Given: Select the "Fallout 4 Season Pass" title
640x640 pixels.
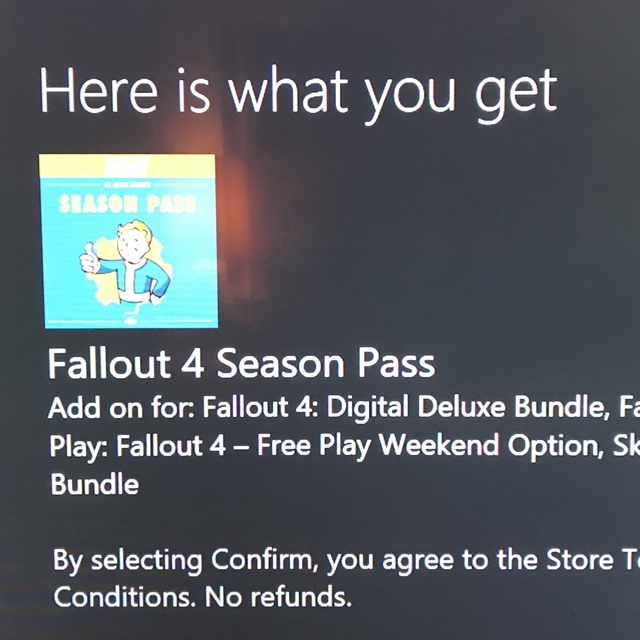Looking at the screenshot, I should pyautogui.click(x=242, y=364).
